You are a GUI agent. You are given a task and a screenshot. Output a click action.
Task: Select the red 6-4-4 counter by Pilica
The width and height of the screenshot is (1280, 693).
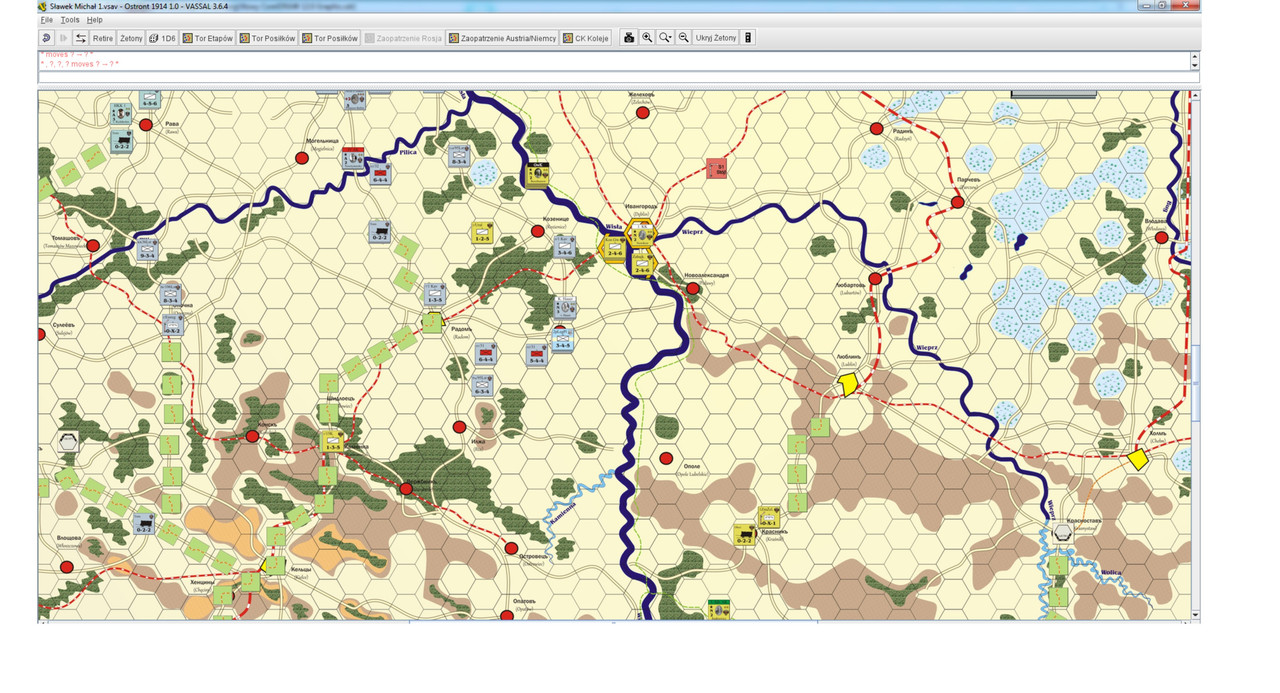click(x=380, y=175)
